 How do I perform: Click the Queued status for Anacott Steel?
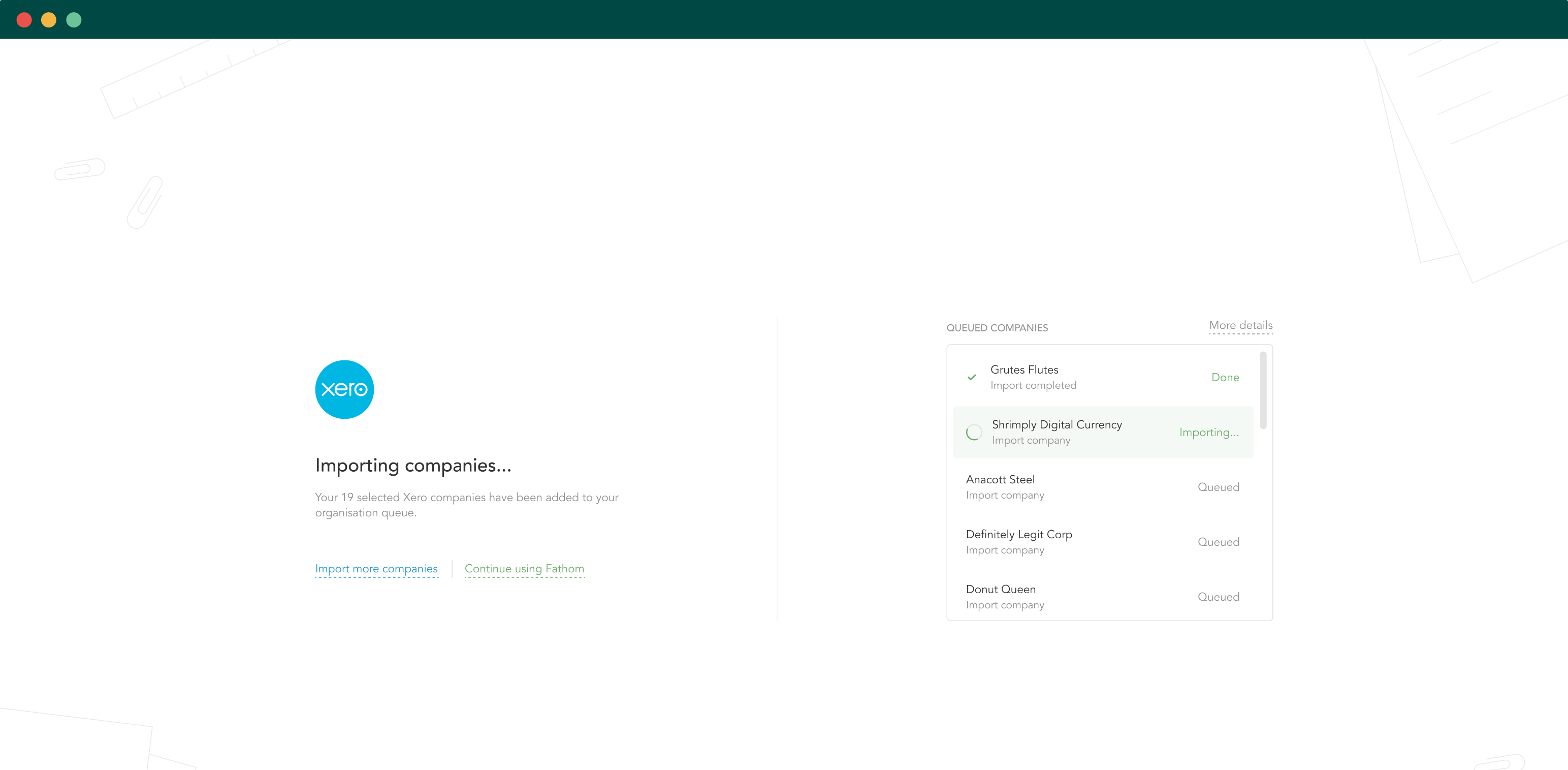pos(1218,487)
